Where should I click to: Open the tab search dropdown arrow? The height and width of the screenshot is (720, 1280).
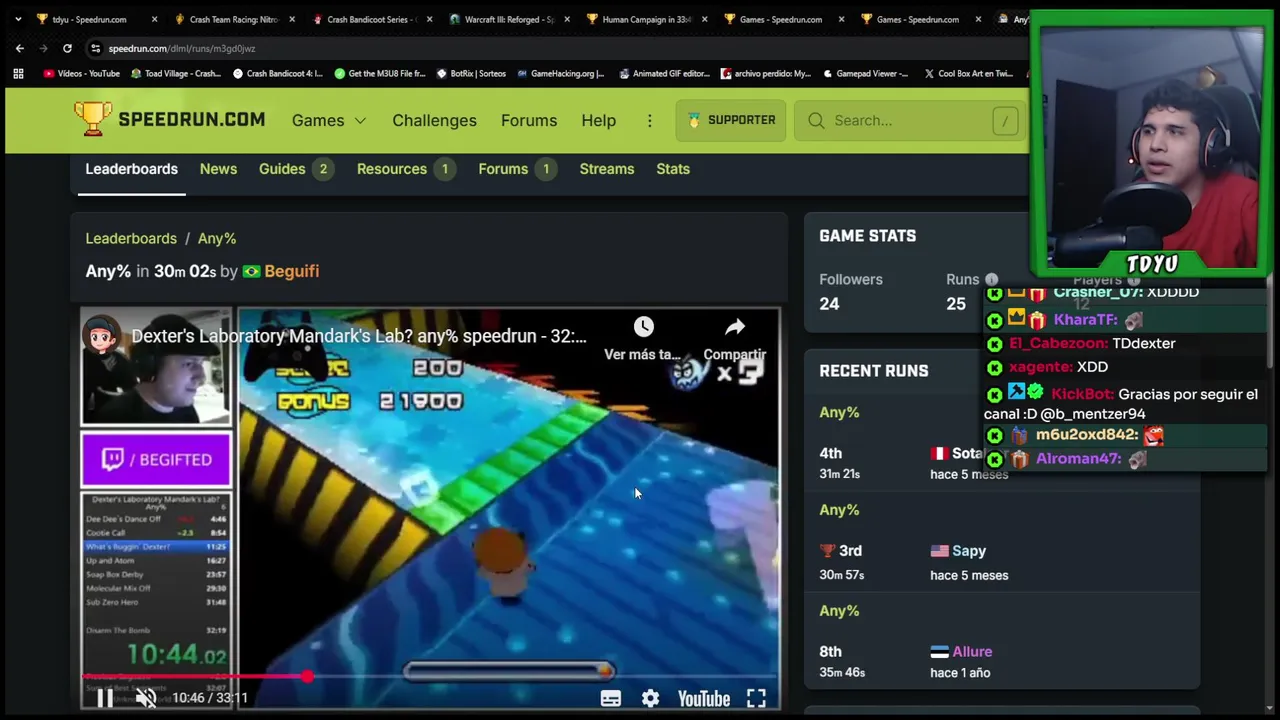point(17,19)
